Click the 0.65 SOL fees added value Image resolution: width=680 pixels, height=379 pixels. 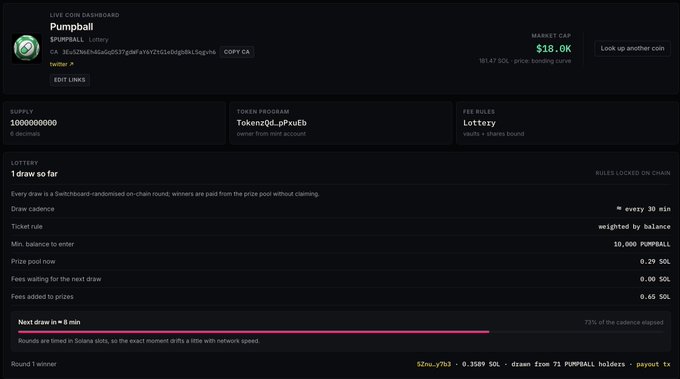point(655,297)
